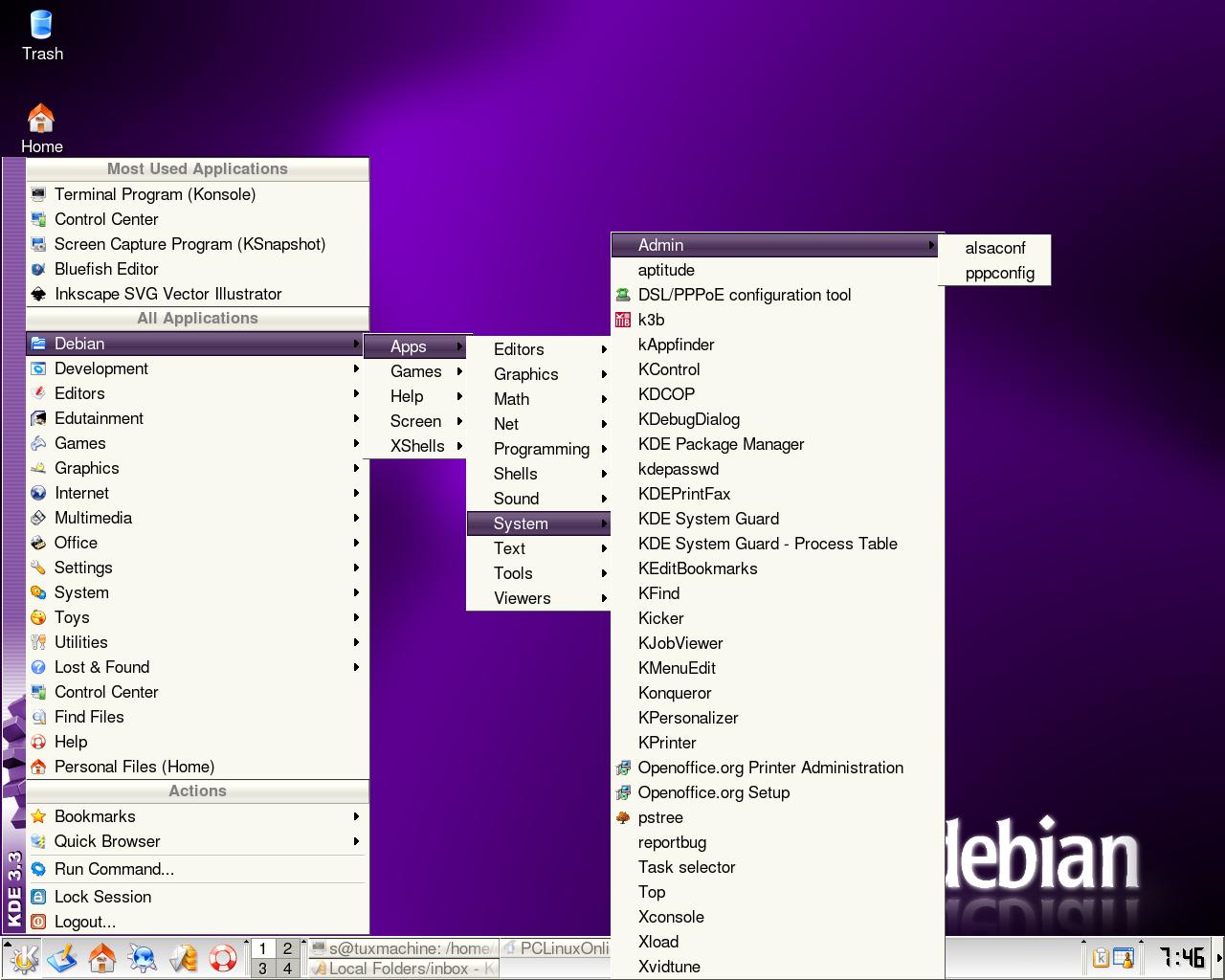Open the Programming submenu under Apps
1225x980 pixels.
[539, 449]
